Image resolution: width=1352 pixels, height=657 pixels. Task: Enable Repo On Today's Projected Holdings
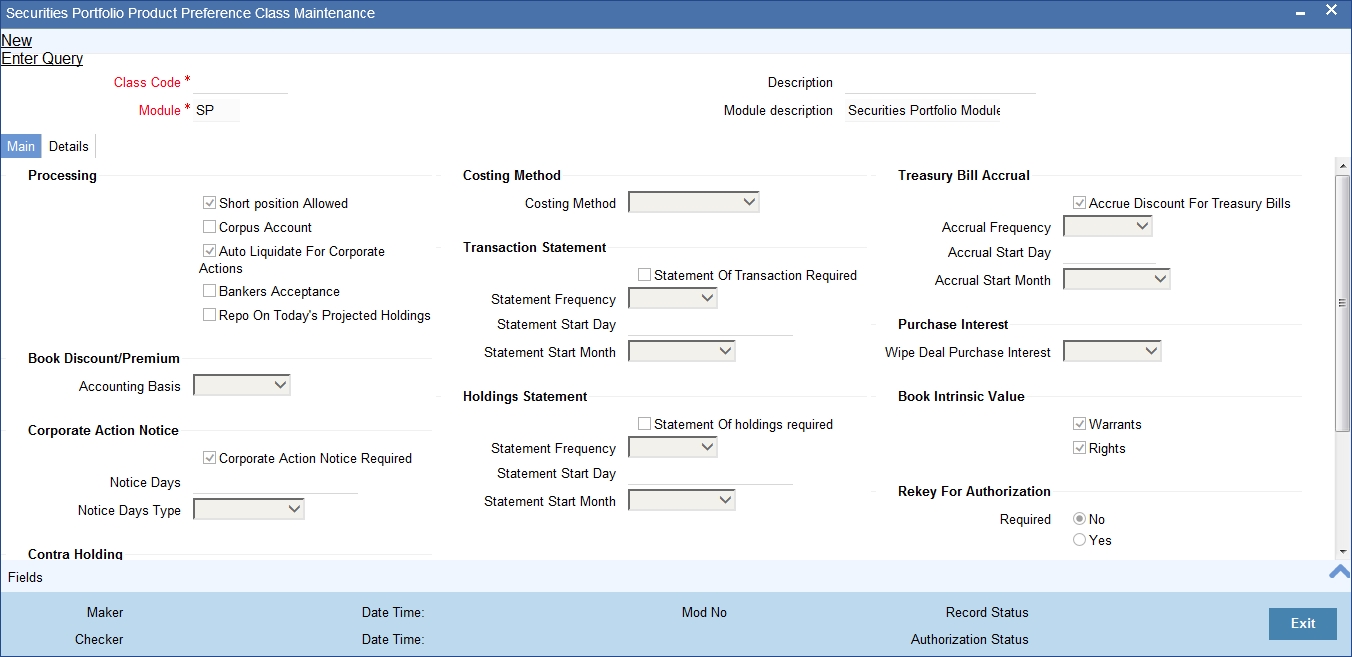(x=209, y=315)
